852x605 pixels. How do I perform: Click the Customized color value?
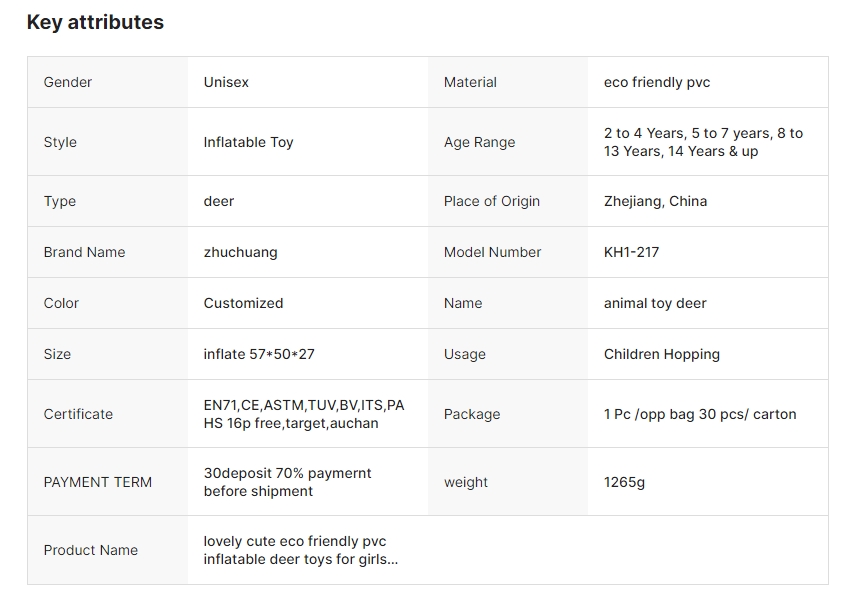tap(243, 303)
